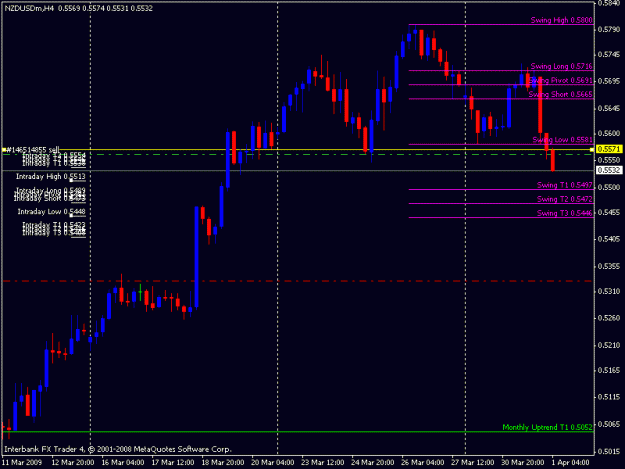Select the red dash-dot horizontal line
This screenshot has width=625, height=469.
298,281
